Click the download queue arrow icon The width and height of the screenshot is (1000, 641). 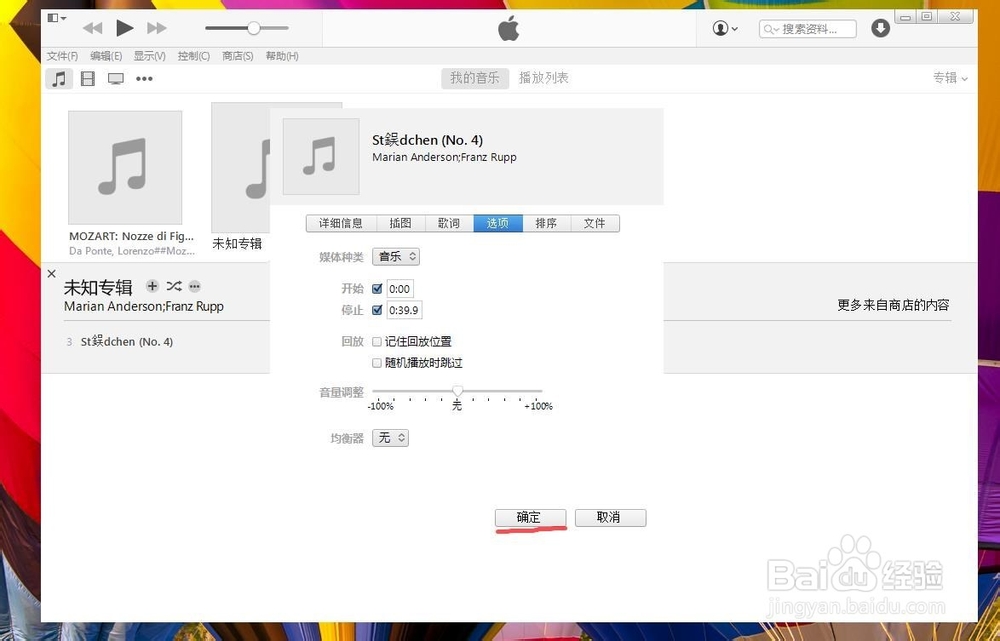pos(880,28)
